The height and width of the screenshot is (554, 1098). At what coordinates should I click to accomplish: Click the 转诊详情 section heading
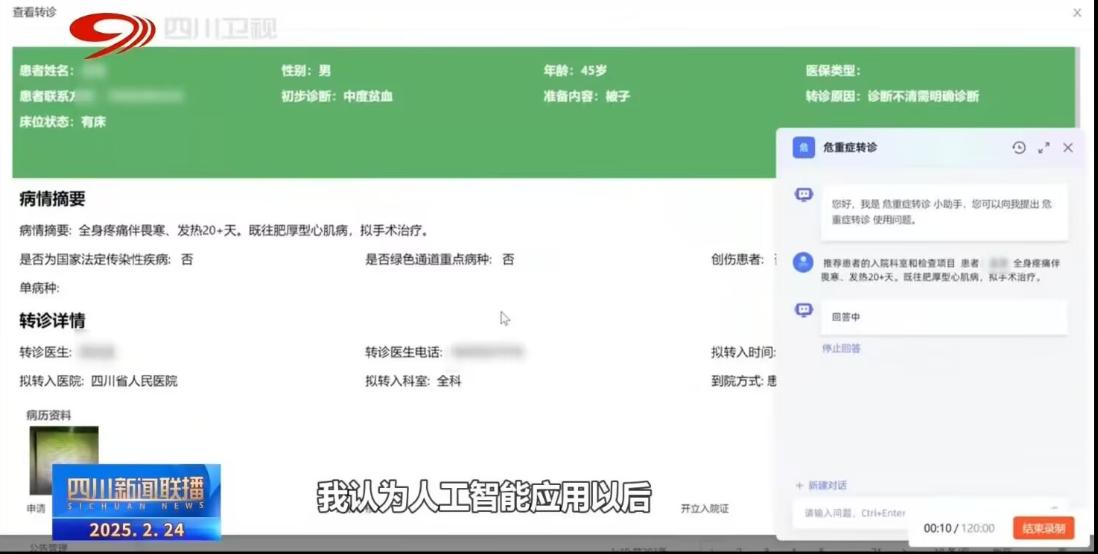click(52, 321)
